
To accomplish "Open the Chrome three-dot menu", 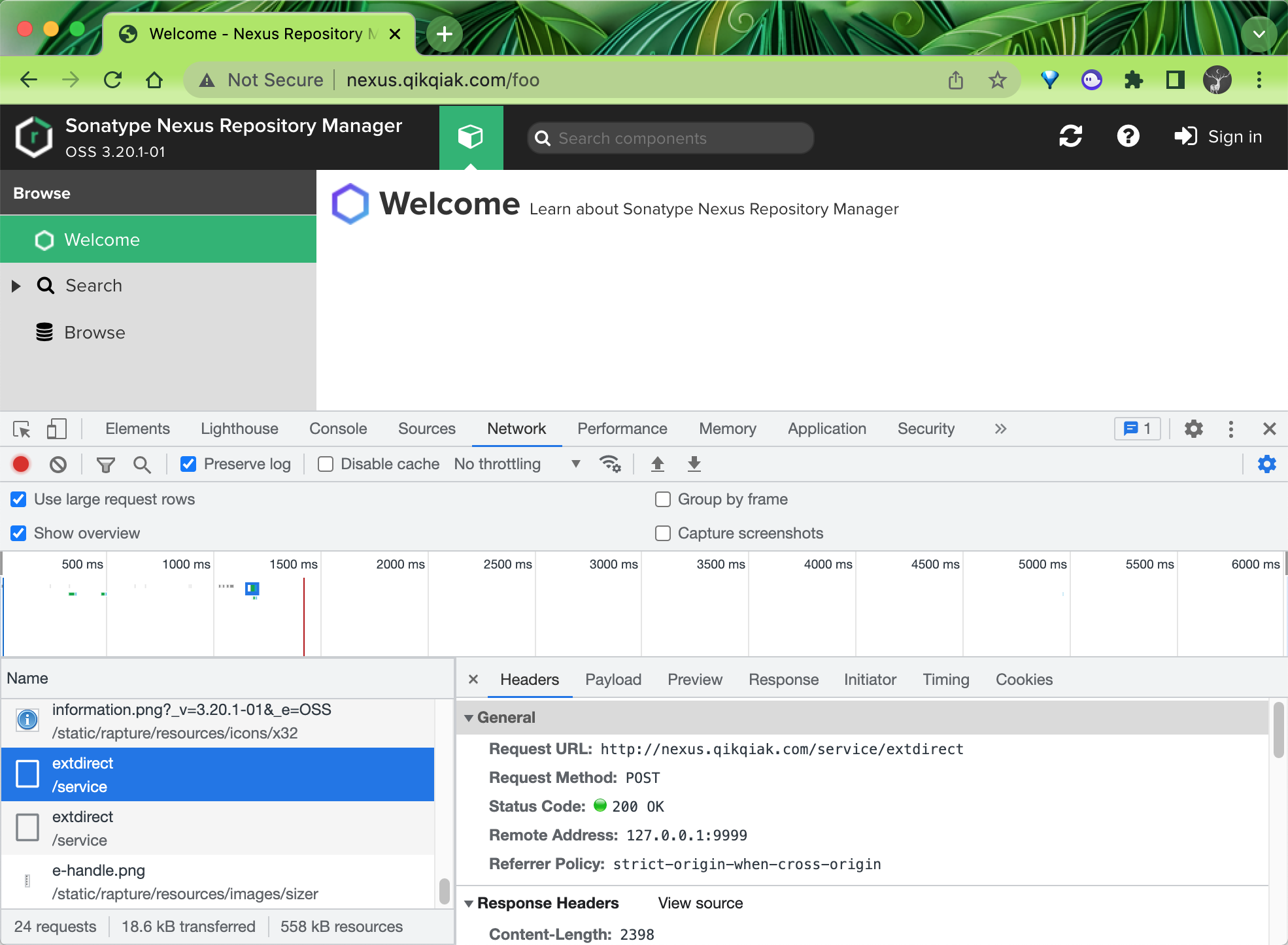I will point(1259,80).
